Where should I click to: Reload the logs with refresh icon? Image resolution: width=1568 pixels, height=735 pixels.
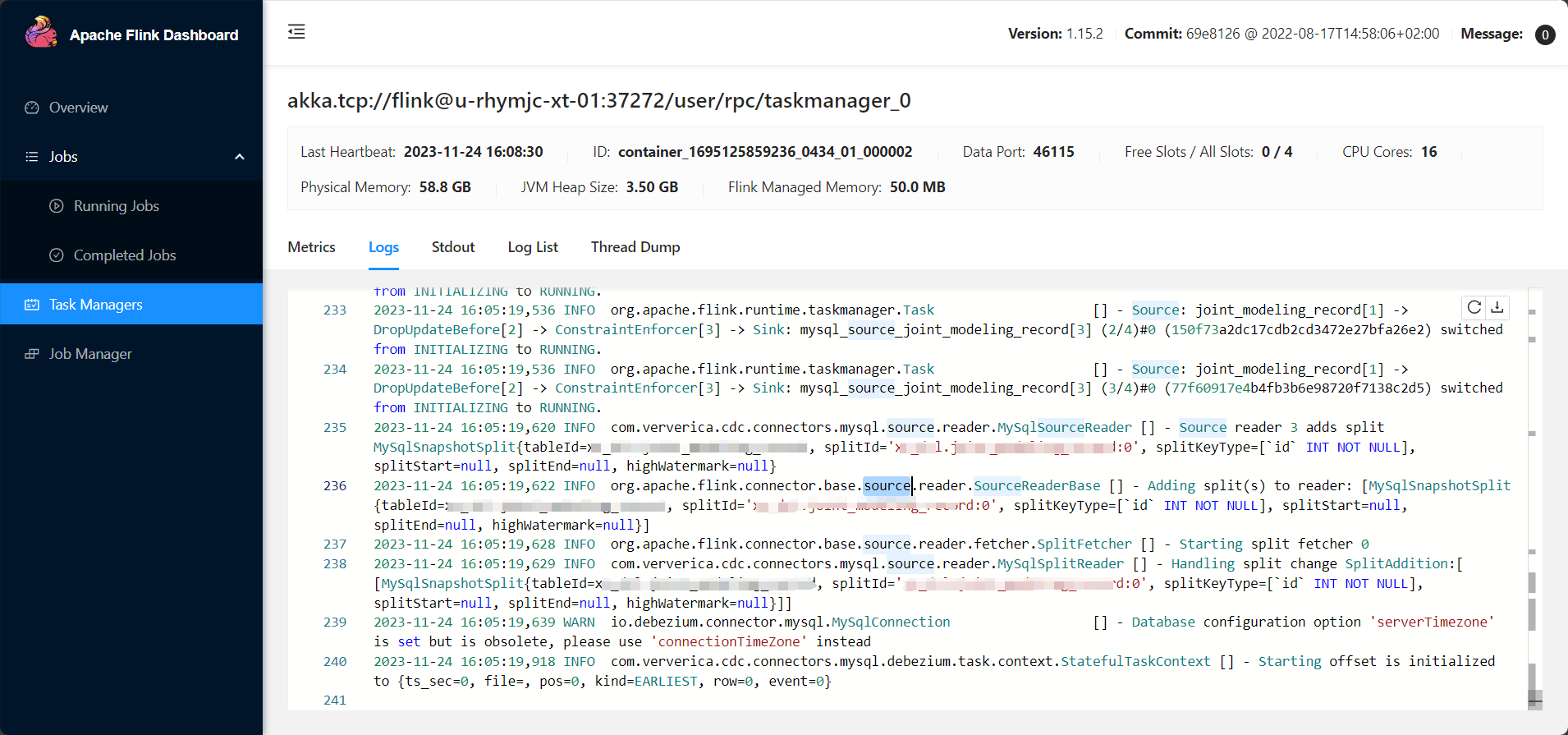tap(1474, 307)
